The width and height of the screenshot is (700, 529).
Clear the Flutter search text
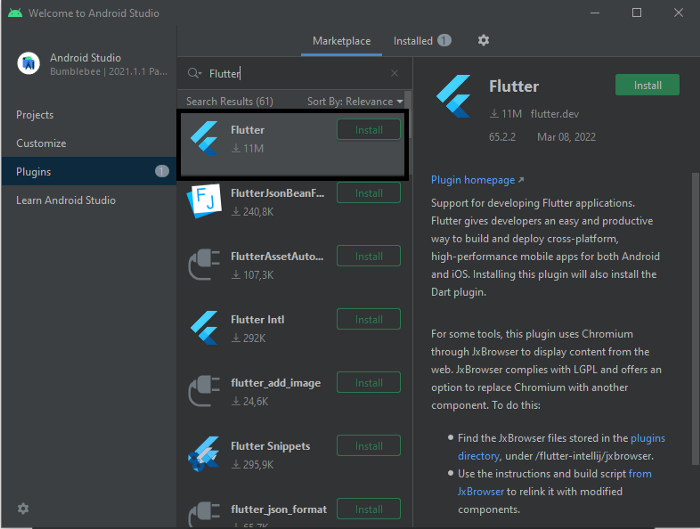coord(394,73)
